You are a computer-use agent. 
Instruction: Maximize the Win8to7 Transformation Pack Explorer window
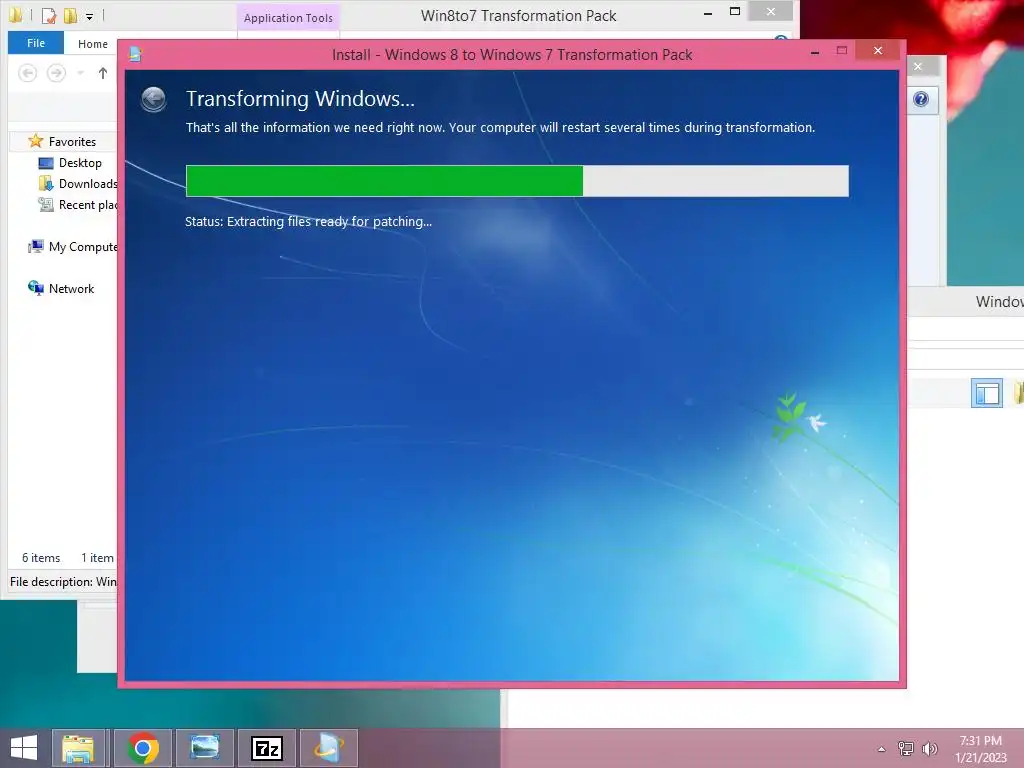[x=735, y=12]
